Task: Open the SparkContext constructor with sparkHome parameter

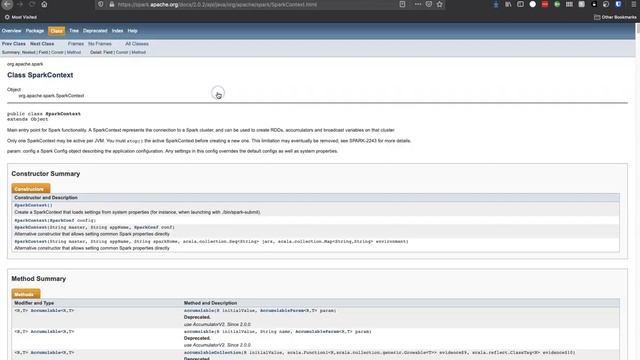Action: (x=211, y=242)
